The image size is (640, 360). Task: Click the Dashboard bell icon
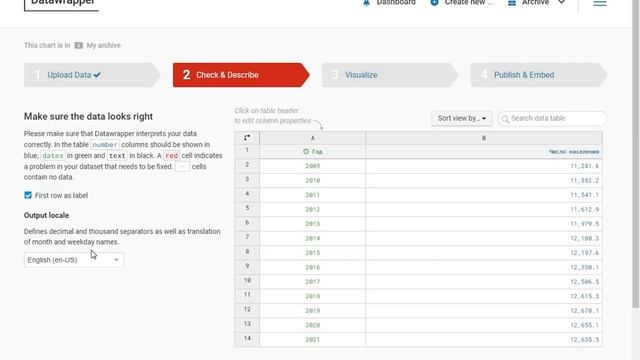pos(366,3)
